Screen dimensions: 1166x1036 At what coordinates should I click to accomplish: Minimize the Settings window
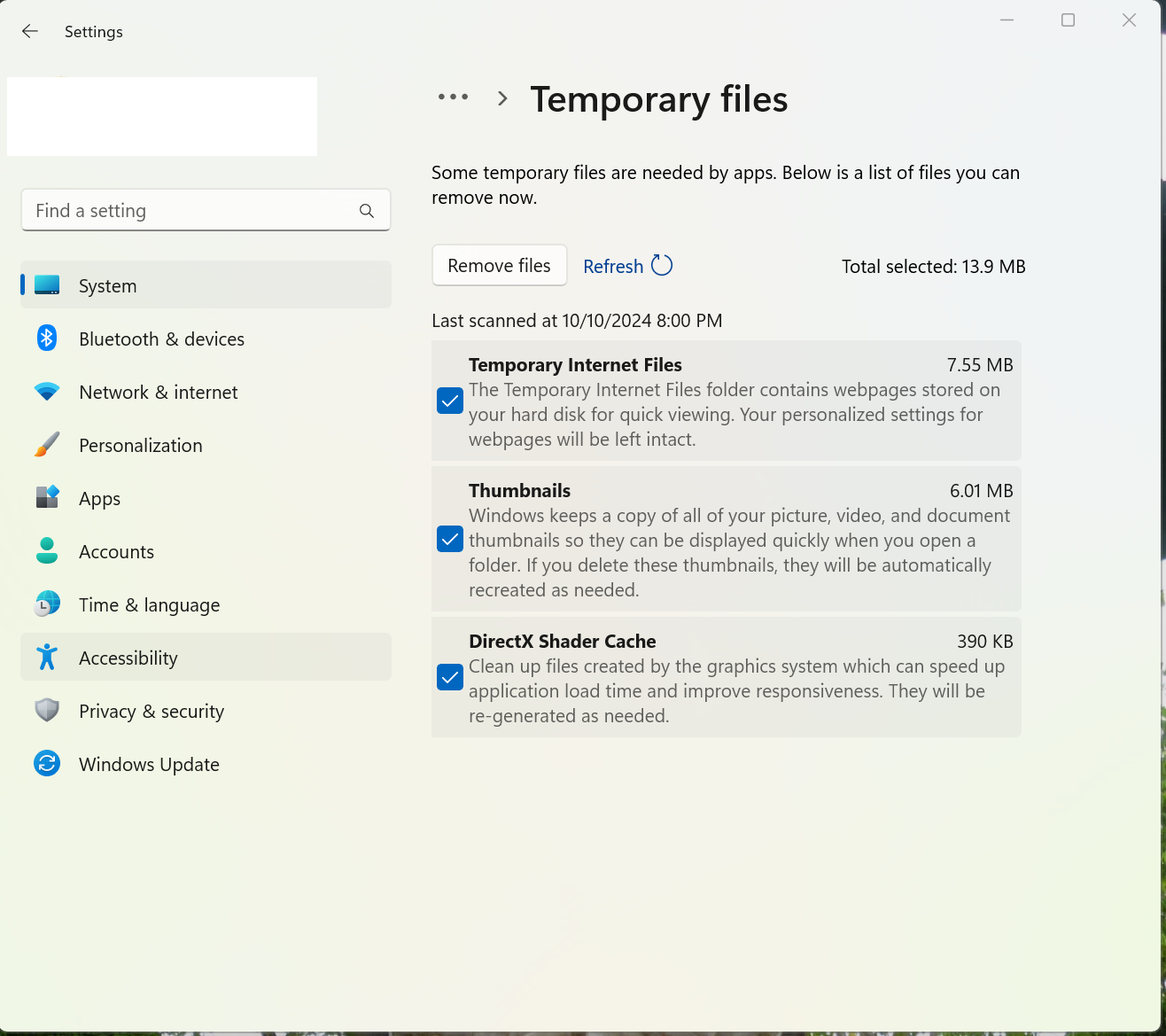click(x=1007, y=19)
